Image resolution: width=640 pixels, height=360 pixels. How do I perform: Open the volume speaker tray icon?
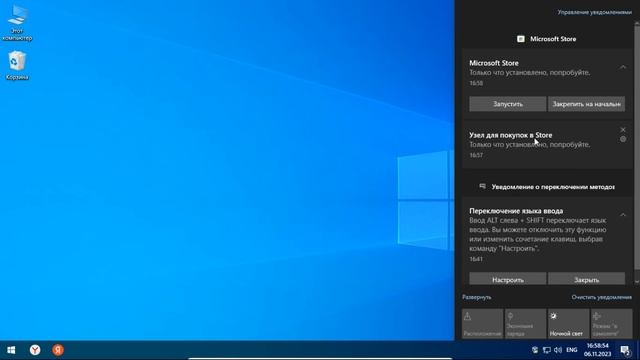click(558, 350)
